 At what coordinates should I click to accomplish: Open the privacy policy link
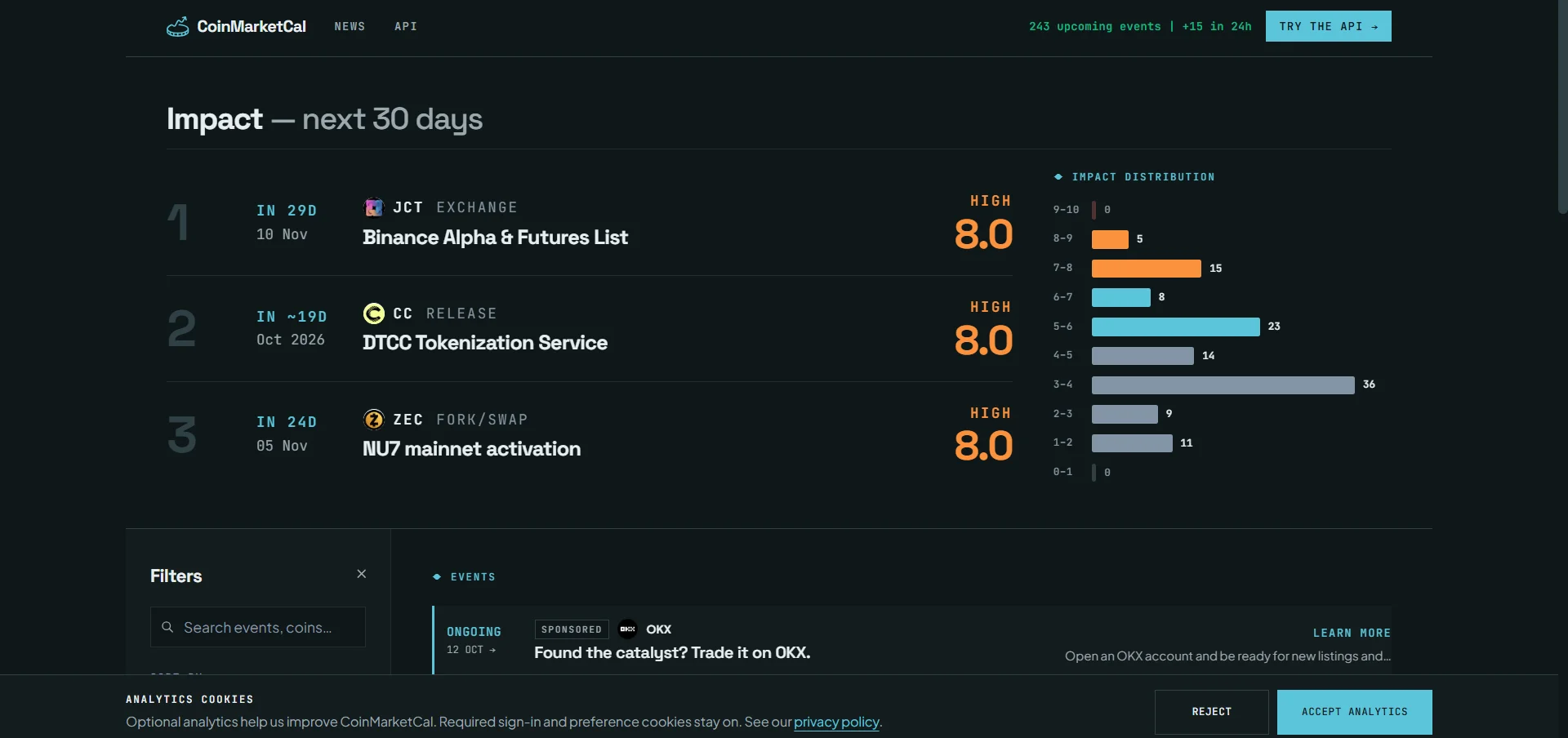click(x=836, y=722)
